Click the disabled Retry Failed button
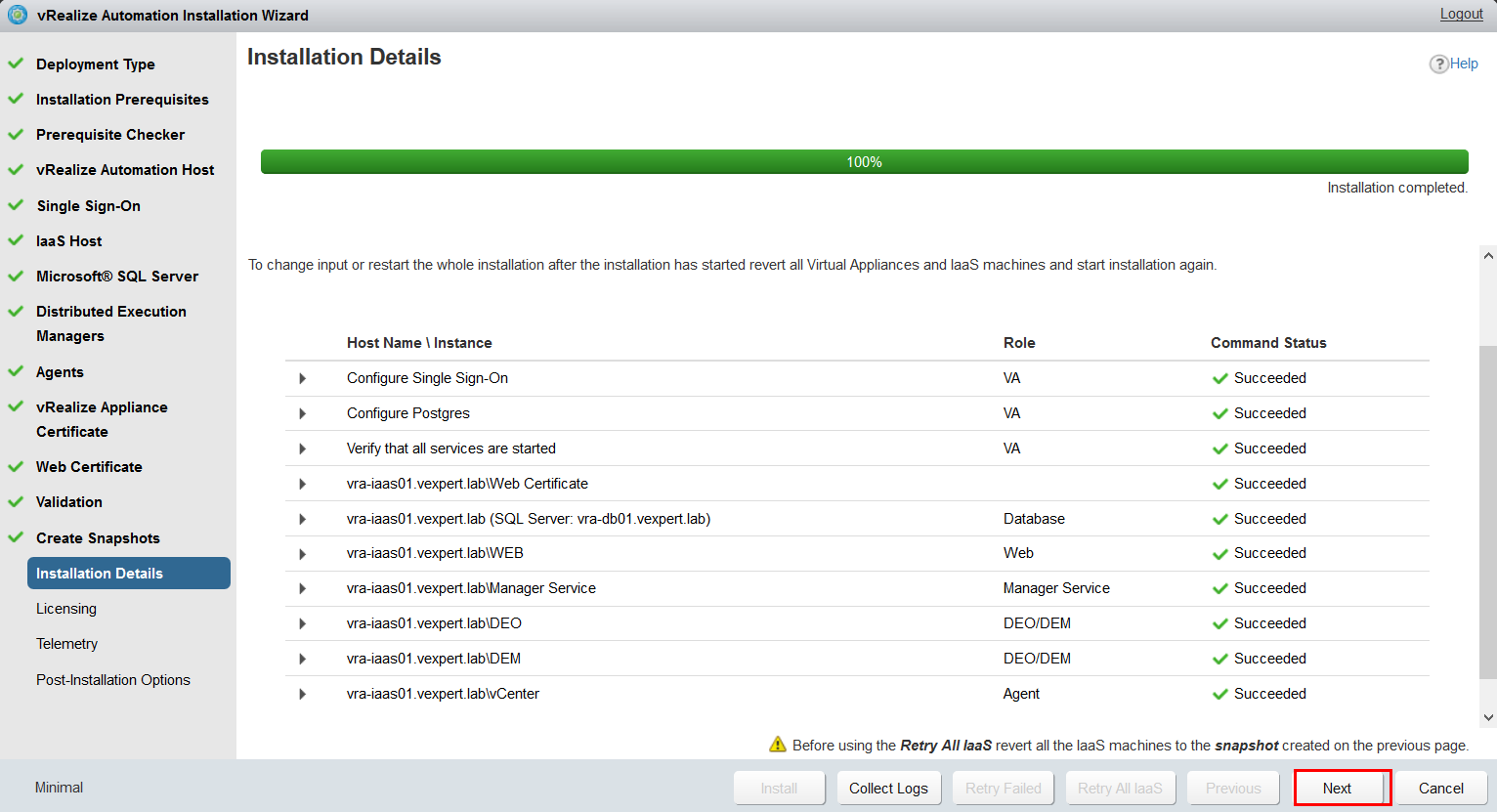This screenshot has width=1497, height=812. tap(1004, 788)
